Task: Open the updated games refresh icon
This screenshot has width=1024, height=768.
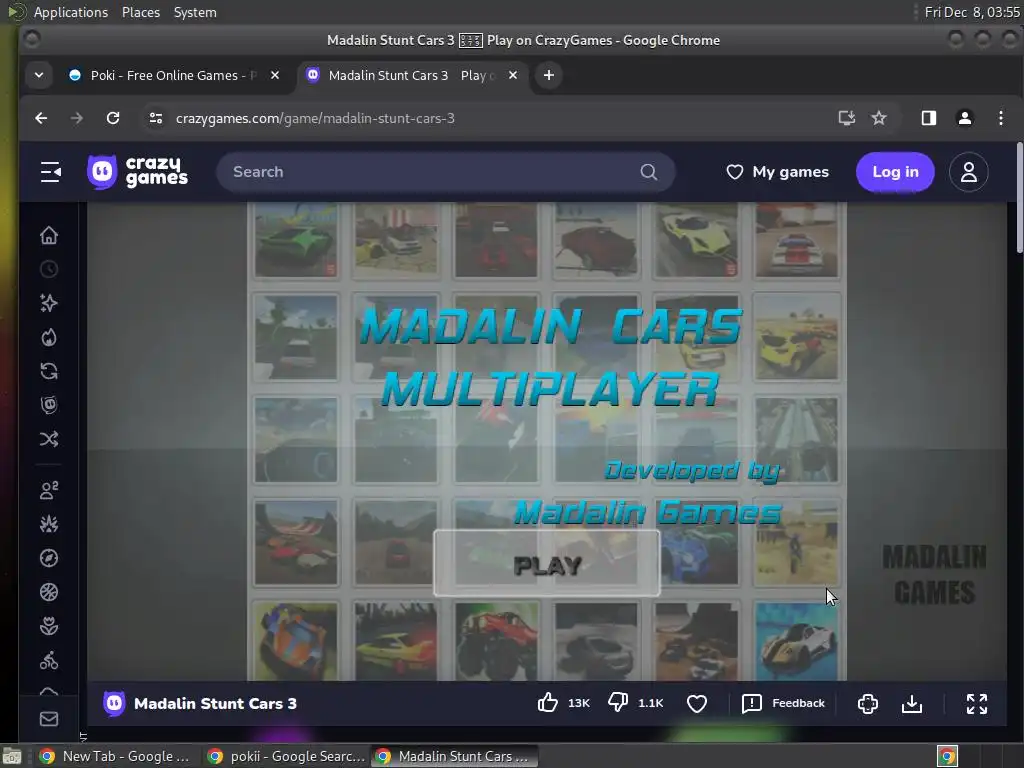Action: [49, 371]
